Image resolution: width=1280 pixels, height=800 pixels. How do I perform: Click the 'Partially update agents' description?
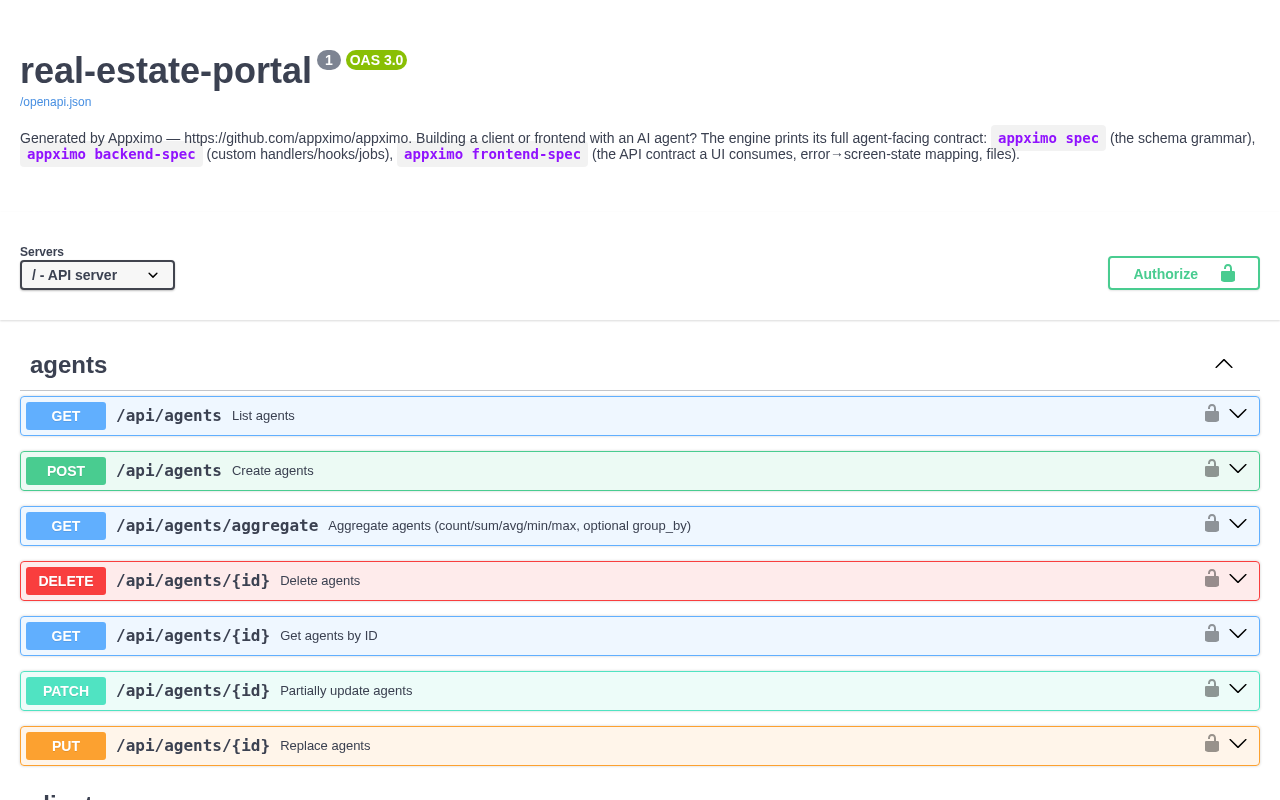[x=346, y=691]
